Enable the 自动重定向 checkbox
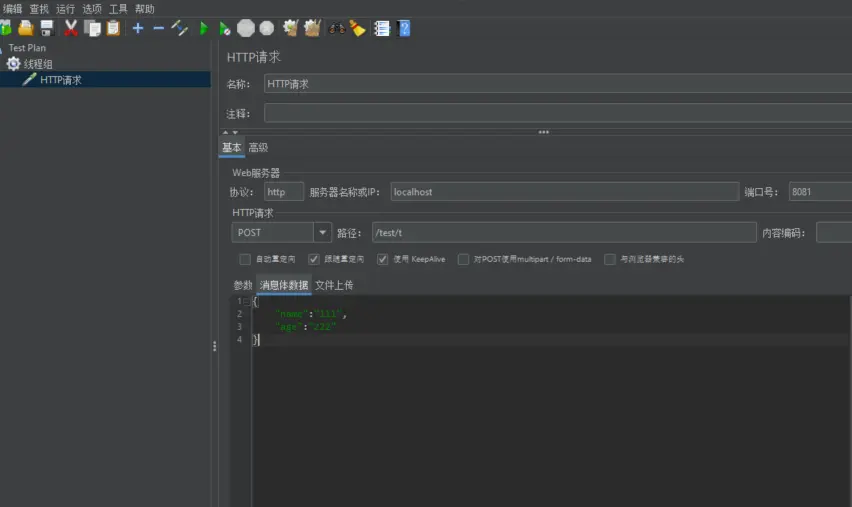 pyautogui.click(x=245, y=259)
